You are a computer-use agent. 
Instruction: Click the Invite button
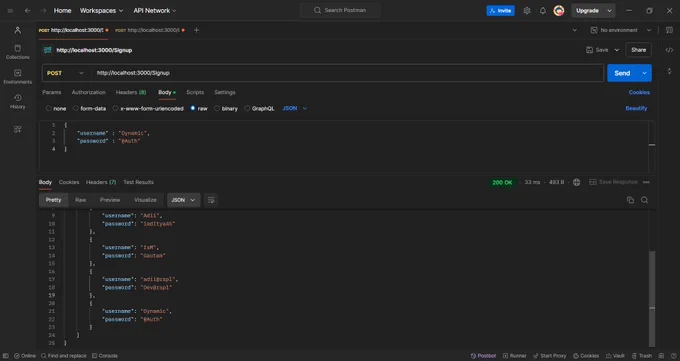pos(500,10)
